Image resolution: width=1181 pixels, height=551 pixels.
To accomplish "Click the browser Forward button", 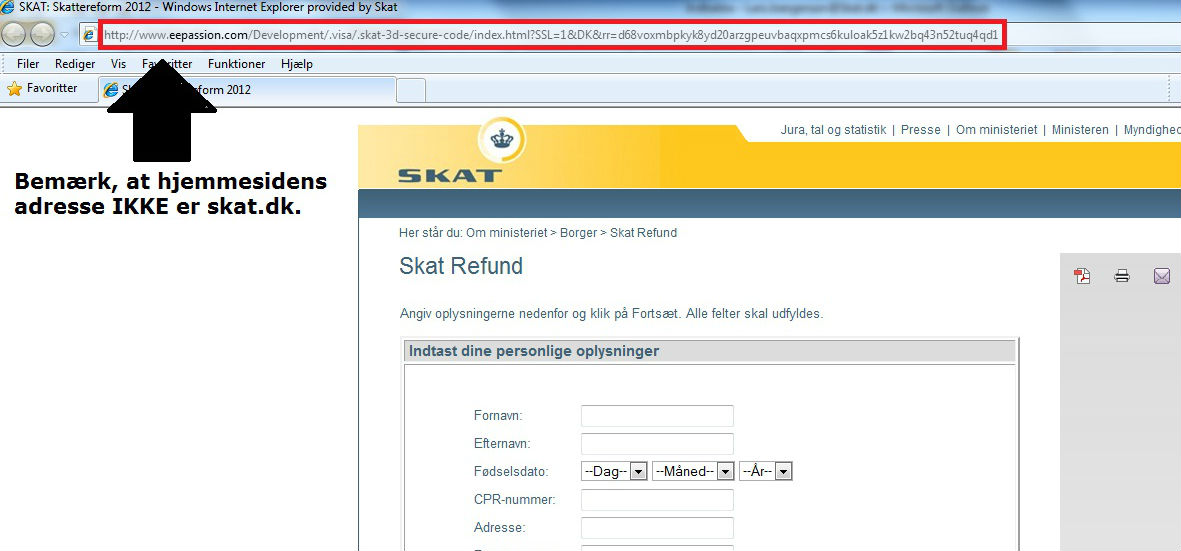I will click(41, 34).
